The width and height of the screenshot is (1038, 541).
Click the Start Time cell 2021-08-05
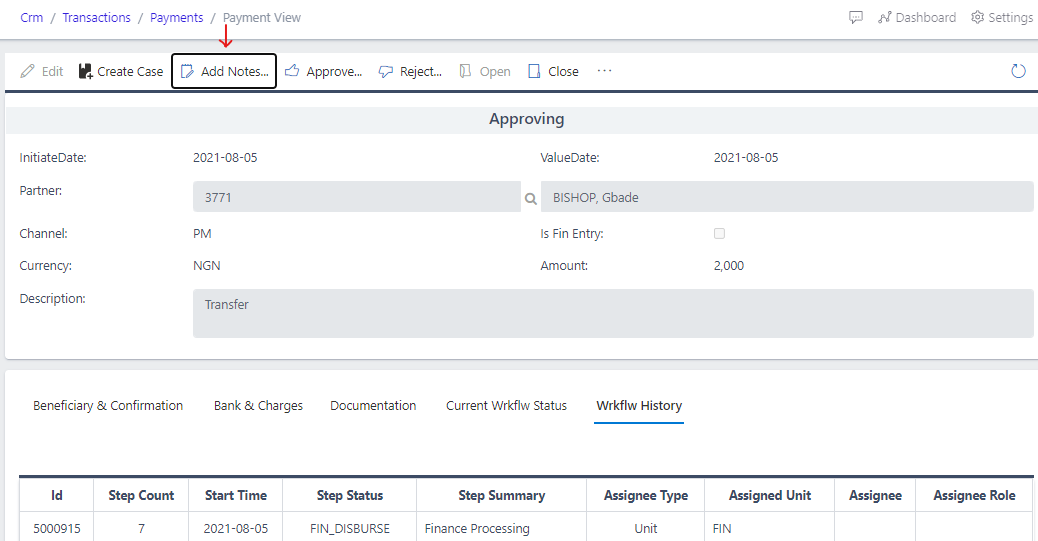tap(236, 528)
